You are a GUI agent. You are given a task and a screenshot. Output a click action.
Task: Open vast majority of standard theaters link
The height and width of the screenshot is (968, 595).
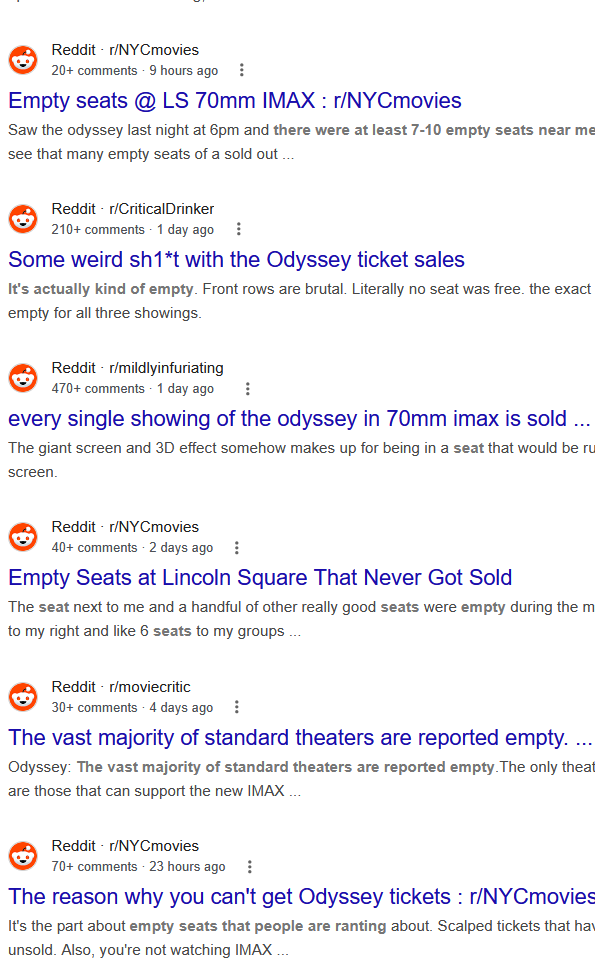point(300,738)
